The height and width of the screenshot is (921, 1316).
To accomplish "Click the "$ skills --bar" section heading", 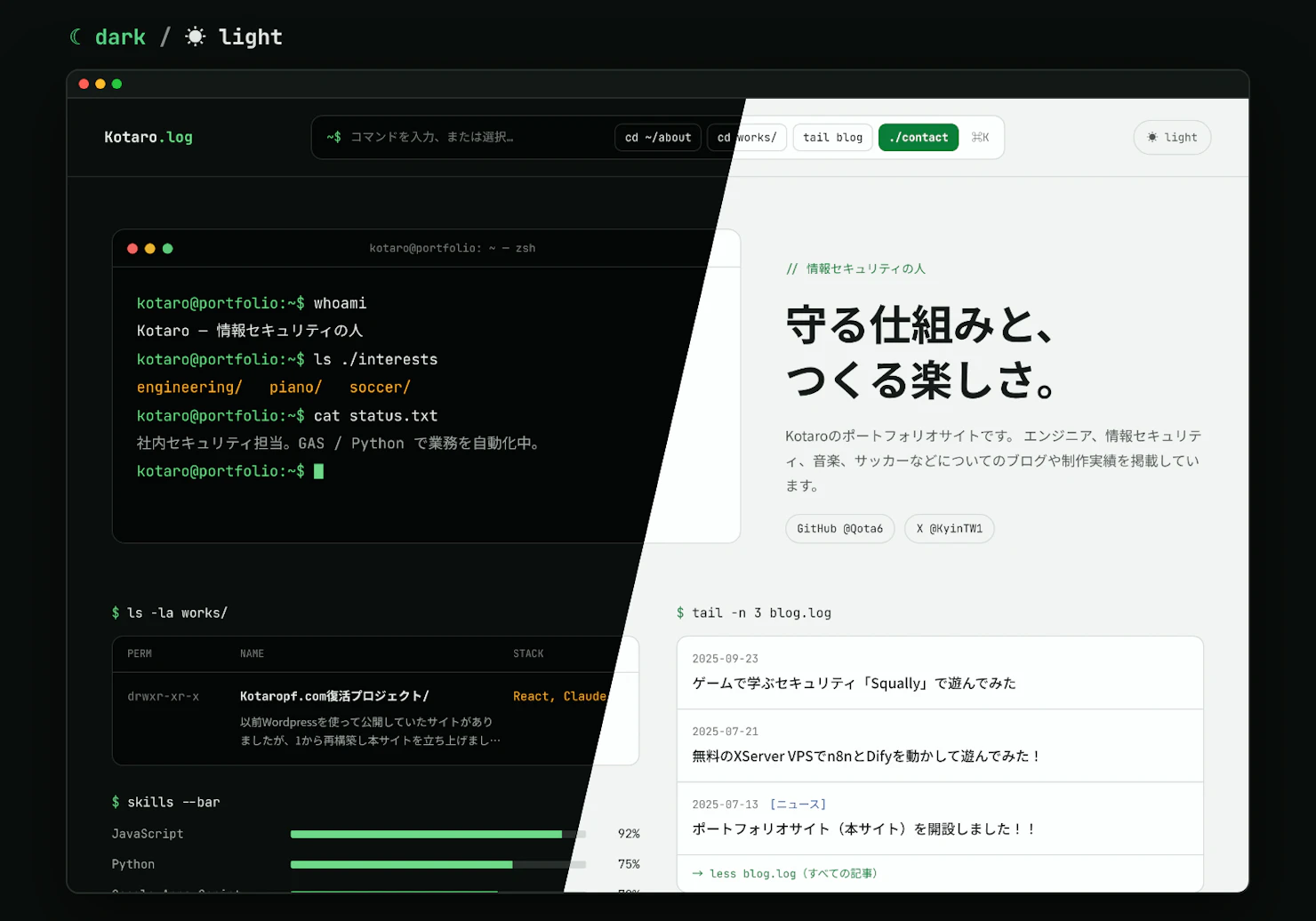I will [x=166, y=802].
